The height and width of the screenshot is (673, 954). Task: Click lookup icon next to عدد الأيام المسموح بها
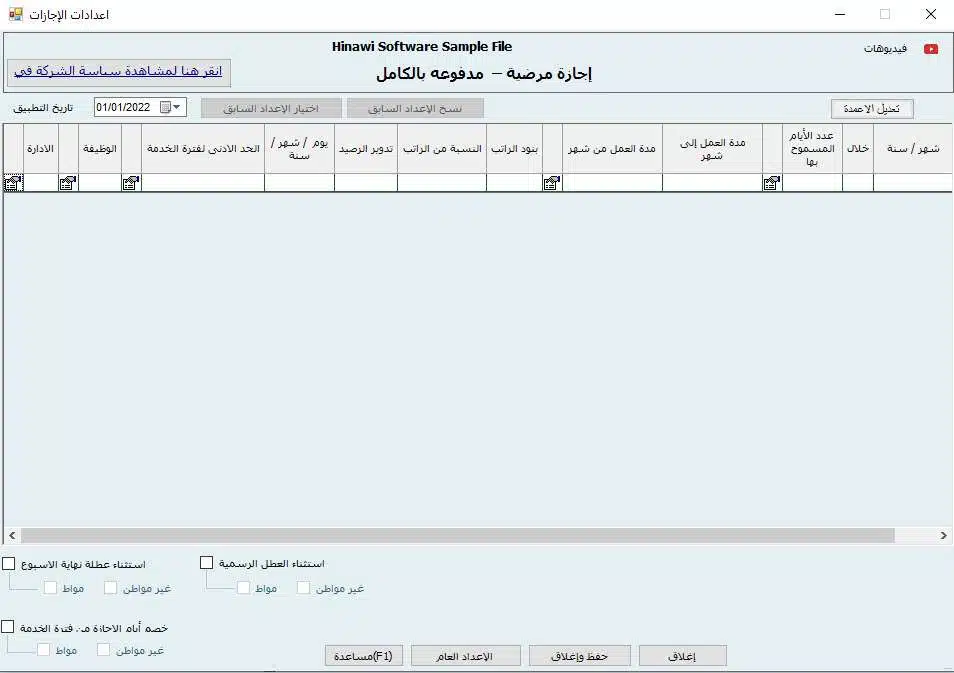tap(772, 183)
